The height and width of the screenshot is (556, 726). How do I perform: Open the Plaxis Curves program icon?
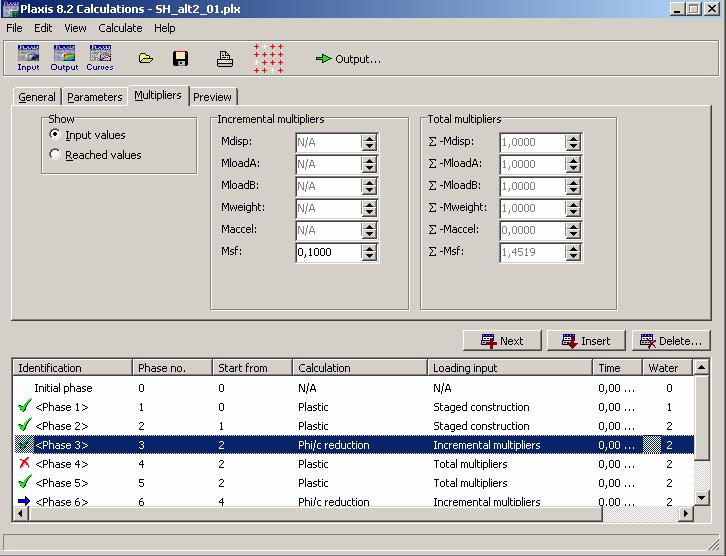click(100, 58)
